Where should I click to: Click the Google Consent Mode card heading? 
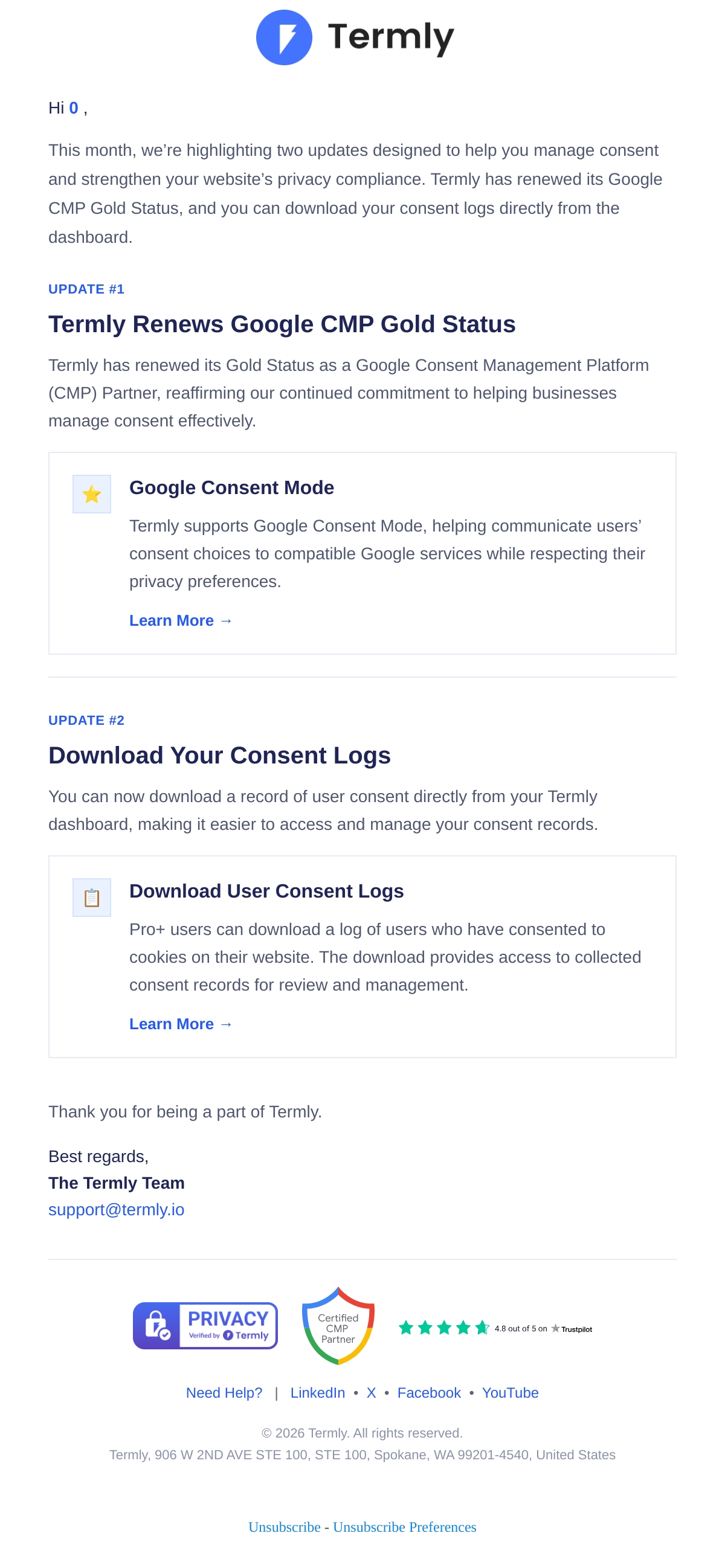[231, 487]
